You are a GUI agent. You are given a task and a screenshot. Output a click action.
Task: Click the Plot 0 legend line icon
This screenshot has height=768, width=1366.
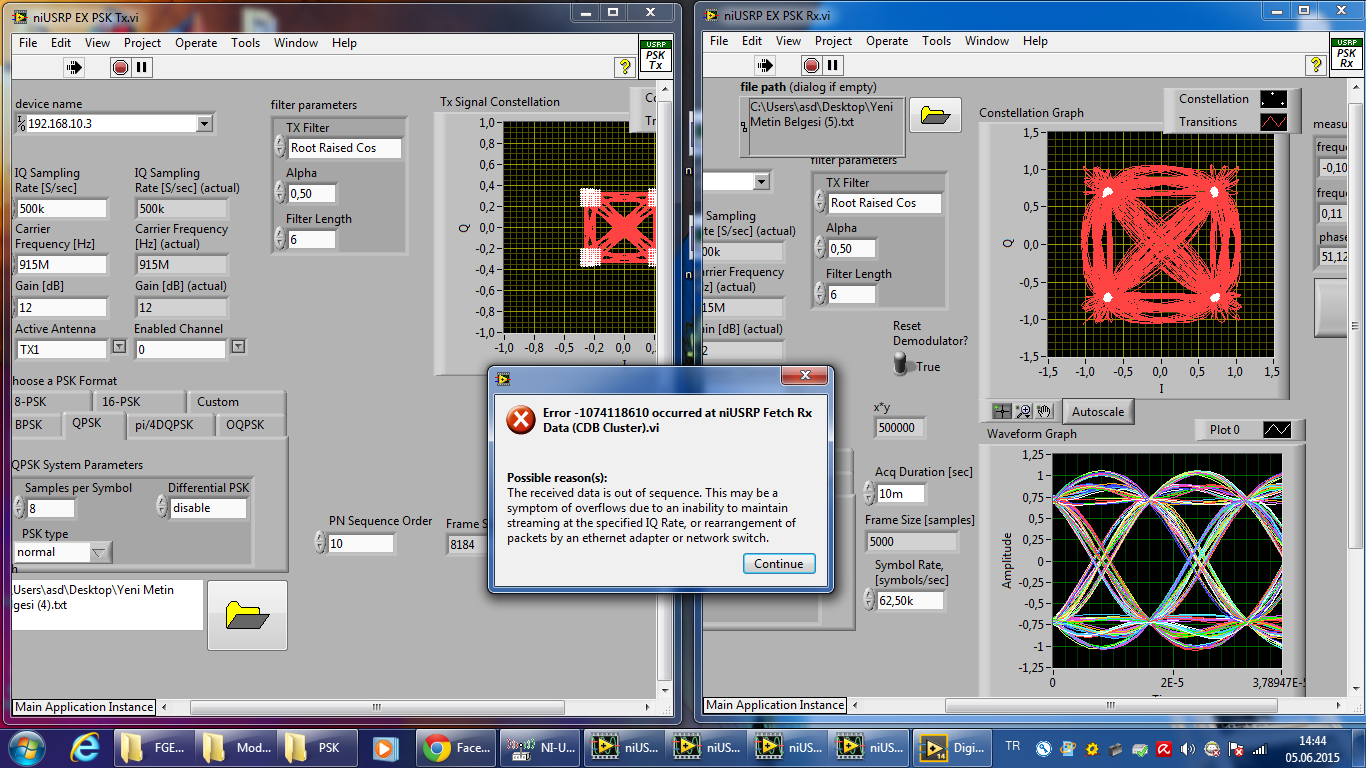point(1277,430)
